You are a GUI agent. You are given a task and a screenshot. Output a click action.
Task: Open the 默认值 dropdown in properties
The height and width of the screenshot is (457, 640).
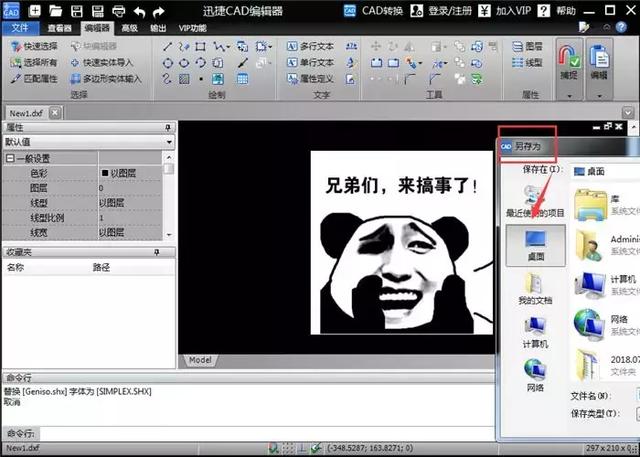[169, 142]
